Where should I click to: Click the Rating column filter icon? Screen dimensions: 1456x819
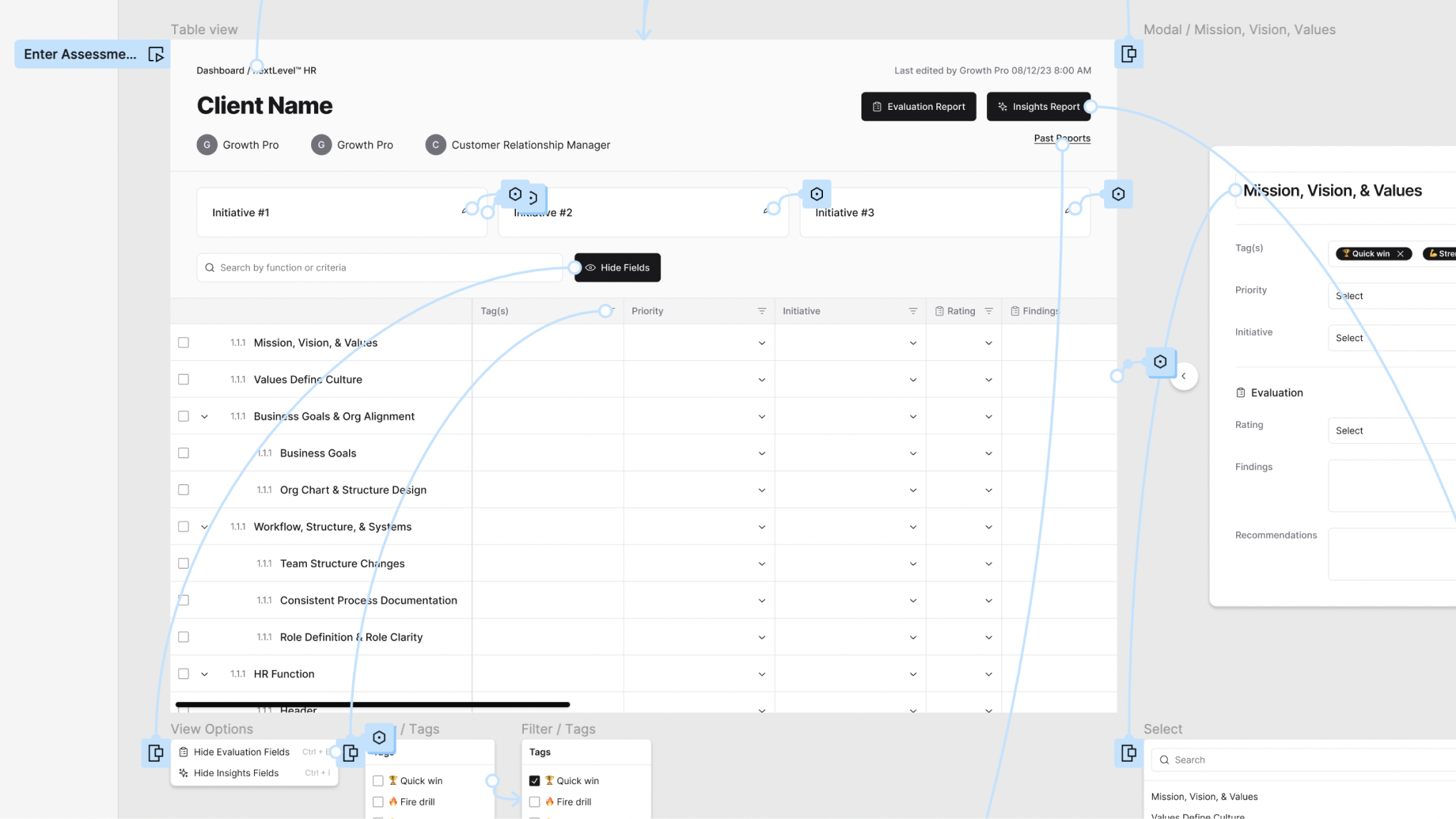pyautogui.click(x=989, y=311)
